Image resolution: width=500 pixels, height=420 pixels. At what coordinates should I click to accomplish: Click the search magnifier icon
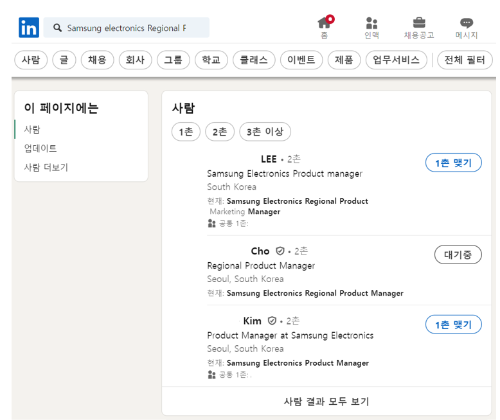(x=57, y=28)
